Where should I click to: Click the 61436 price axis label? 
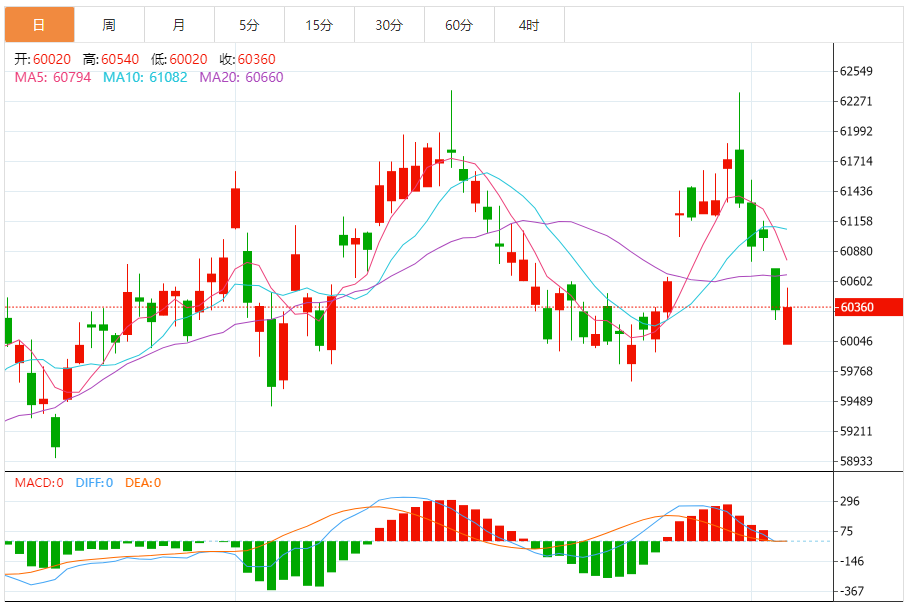click(x=856, y=191)
